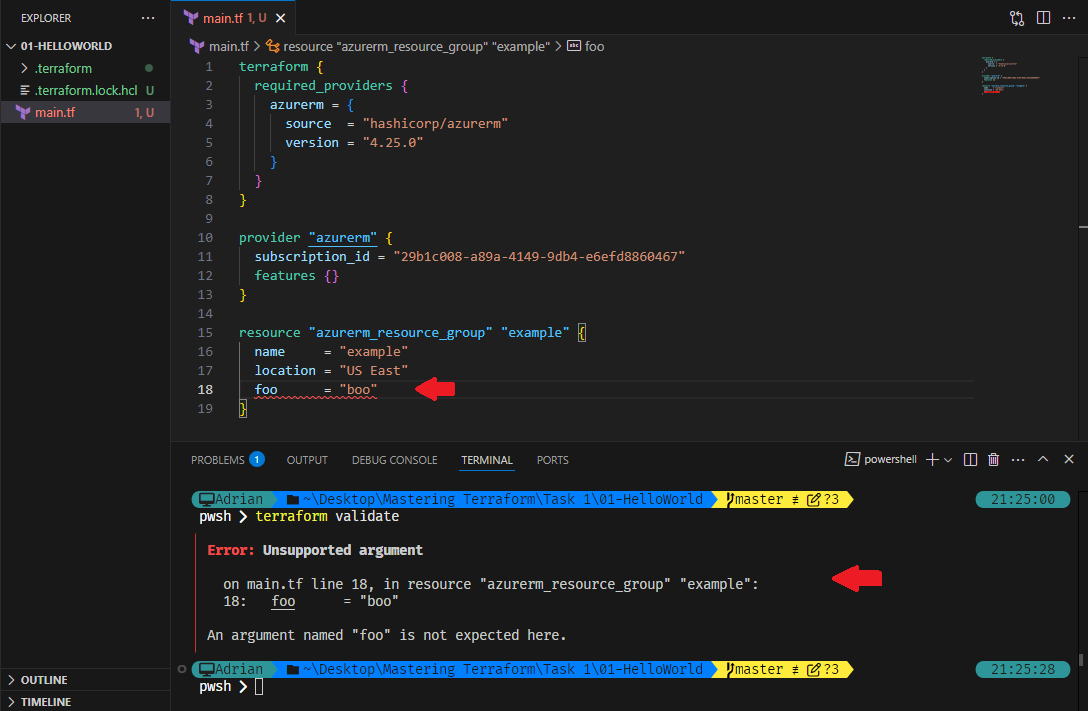Expand the .terraform folder
Image resolution: width=1088 pixels, height=711 pixels.
(25, 68)
